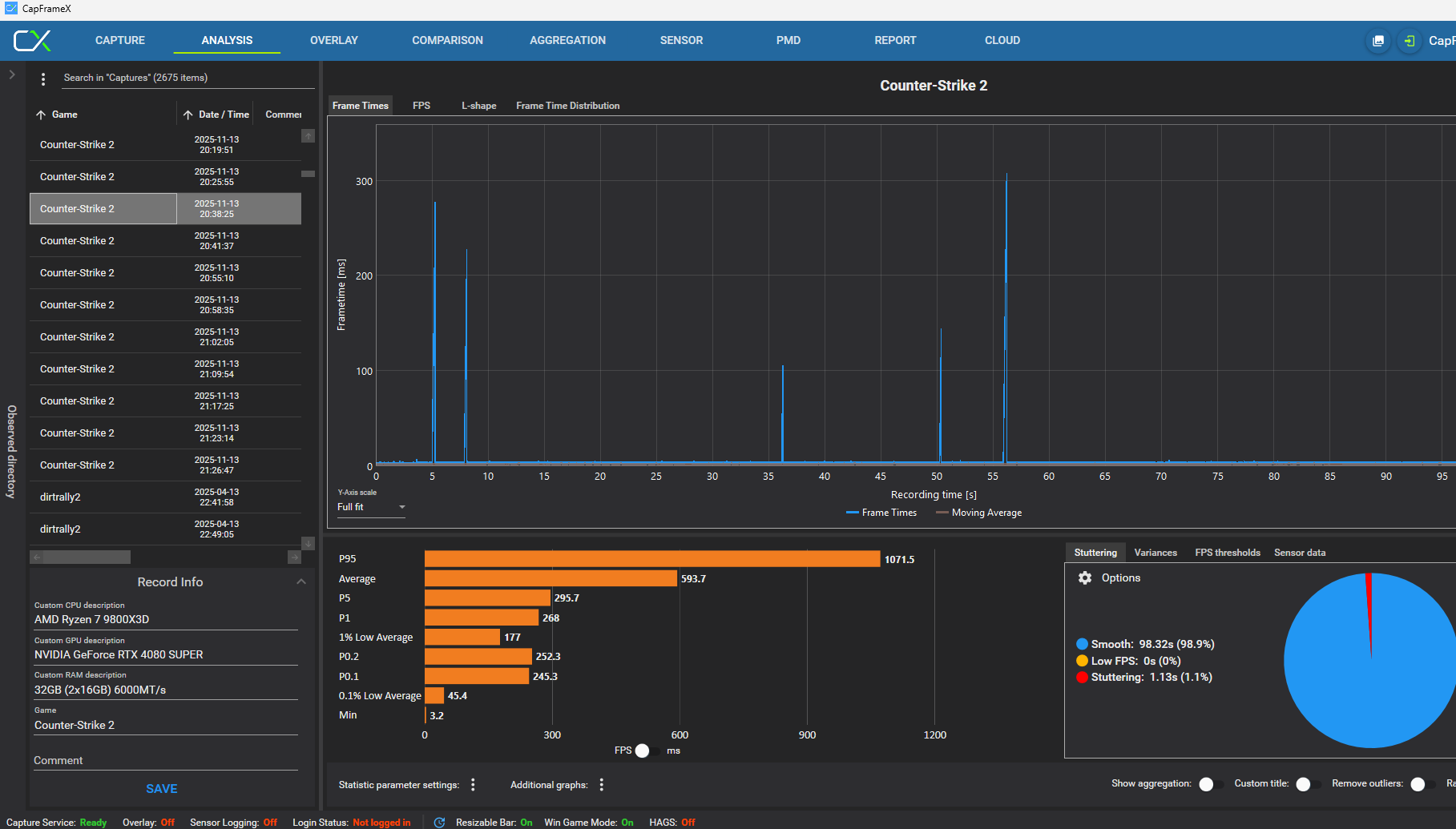
Task: Turn on the Custom title toggle
Action: tap(1307, 784)
